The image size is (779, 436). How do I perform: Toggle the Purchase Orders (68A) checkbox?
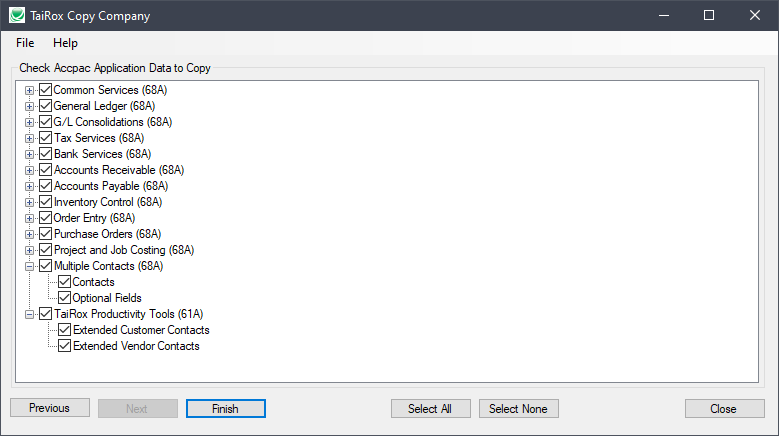coord(46,234)
